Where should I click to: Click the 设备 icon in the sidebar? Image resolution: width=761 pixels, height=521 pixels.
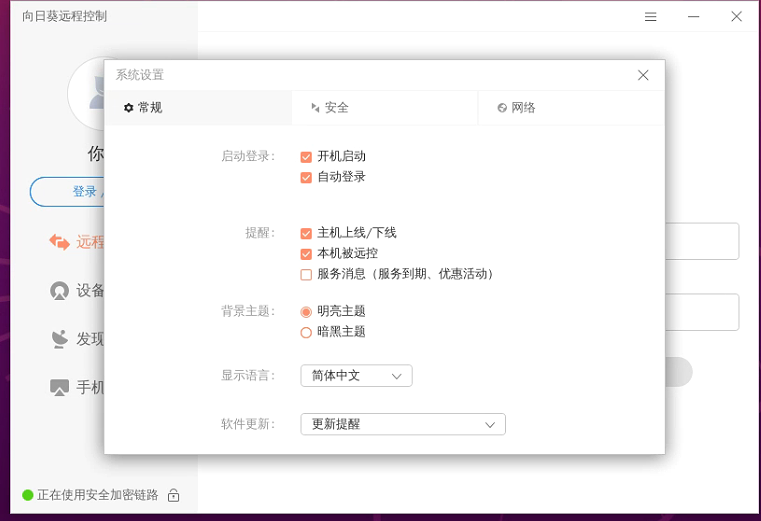pos(60,290)
